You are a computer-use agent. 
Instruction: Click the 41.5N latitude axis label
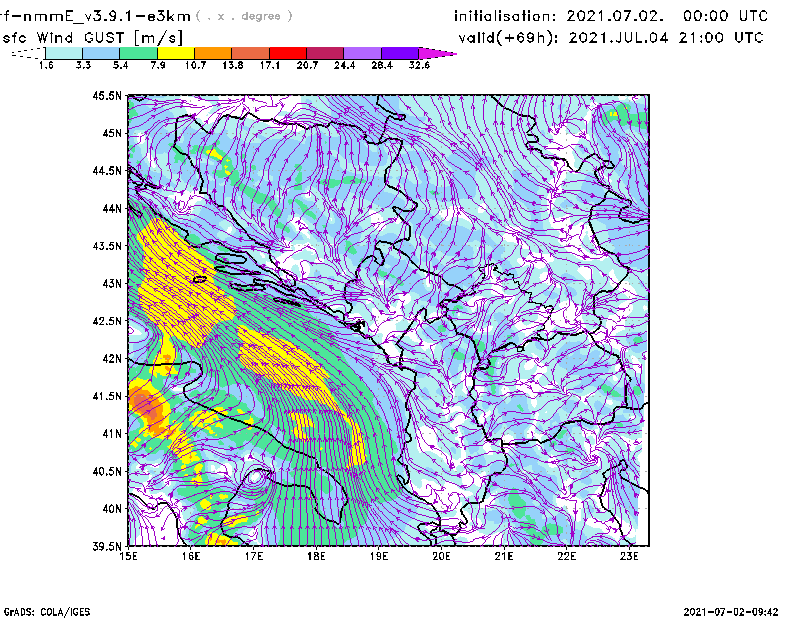point(107,396)
